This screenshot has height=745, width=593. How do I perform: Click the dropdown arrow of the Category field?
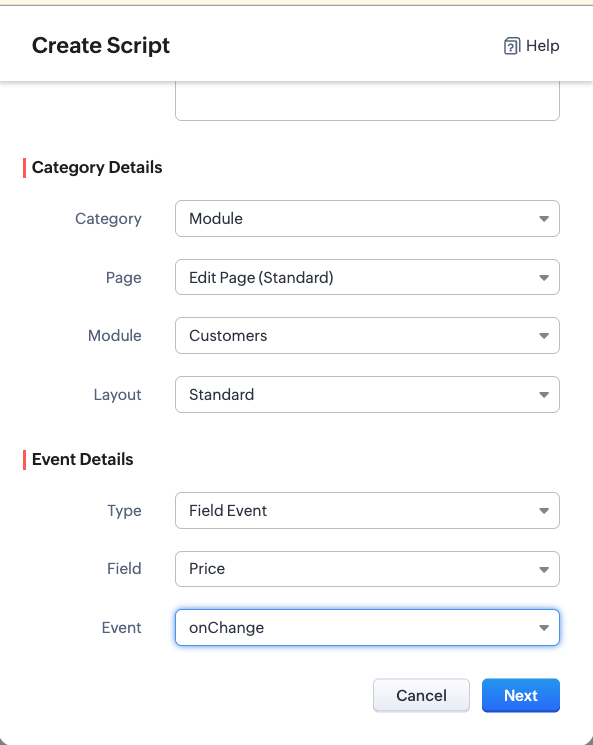pos(544,219)
